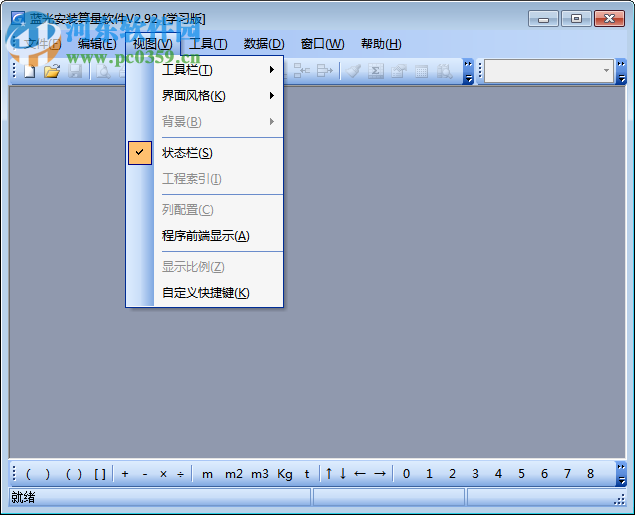Open the empty toolbar combo box
The image size is (635, 515).
[549, 71]
